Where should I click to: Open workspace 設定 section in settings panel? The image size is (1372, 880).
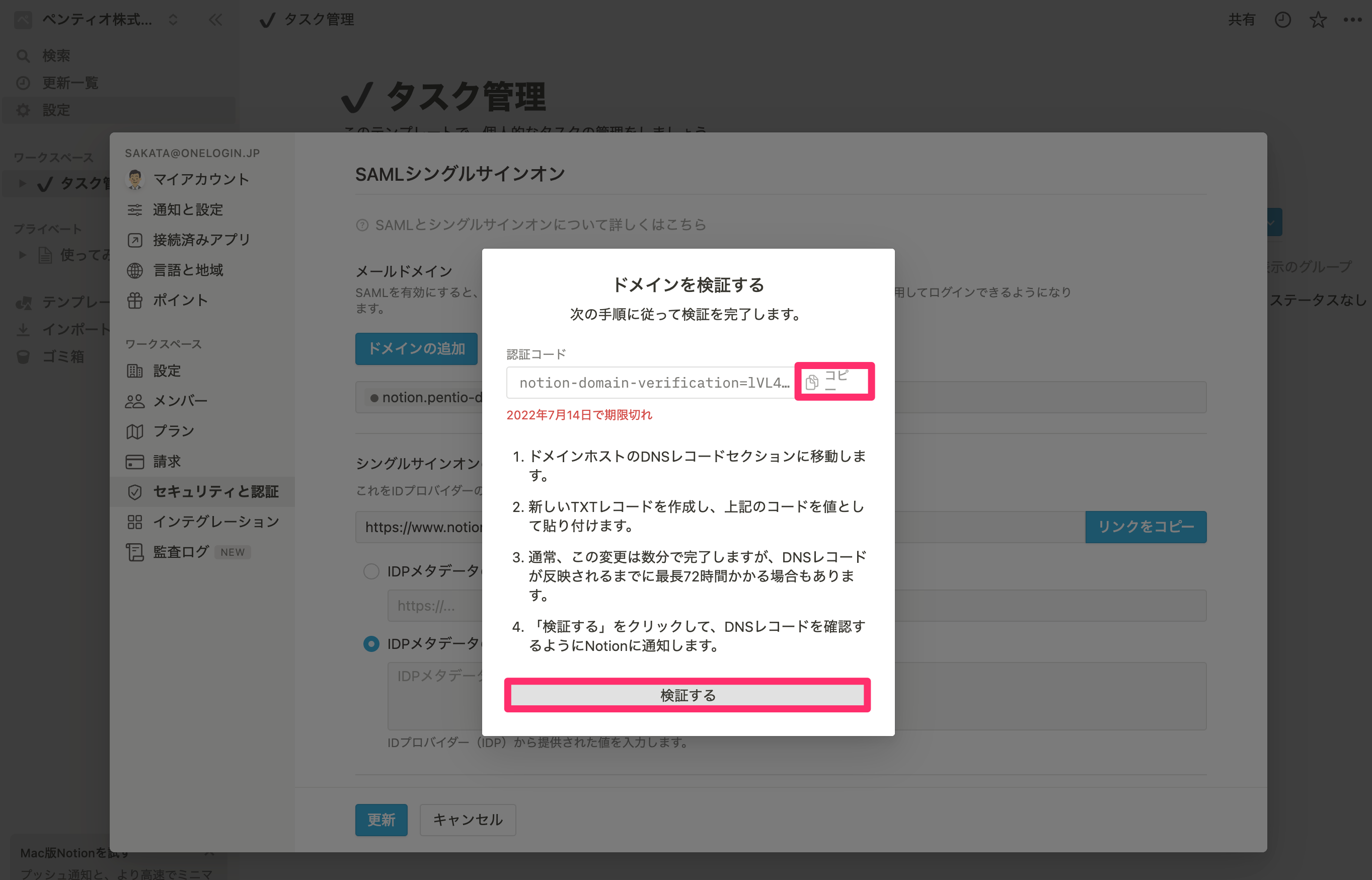pyautogui.click(x=167, y=371)
